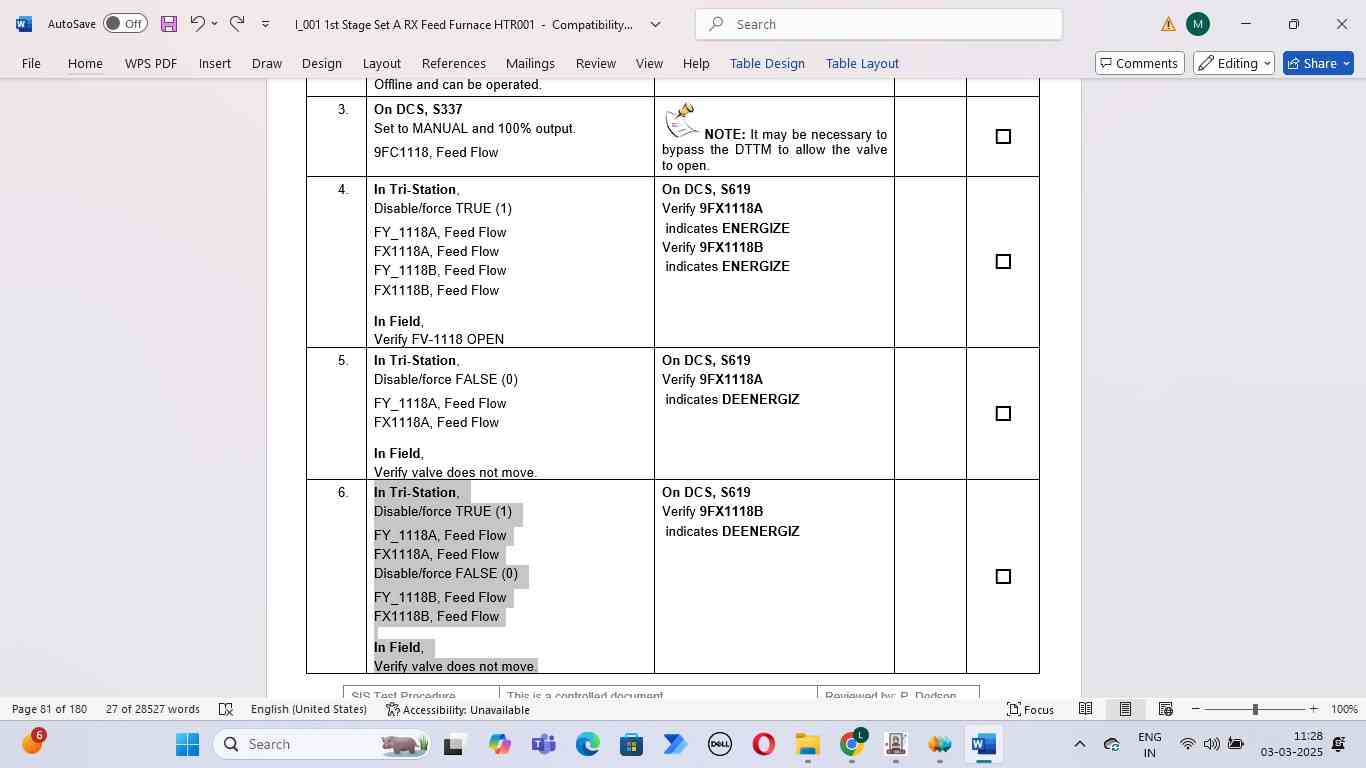Click the Word icon on the taskbar
Viewport: 1366px width, 768px height.
click(983, 744)
